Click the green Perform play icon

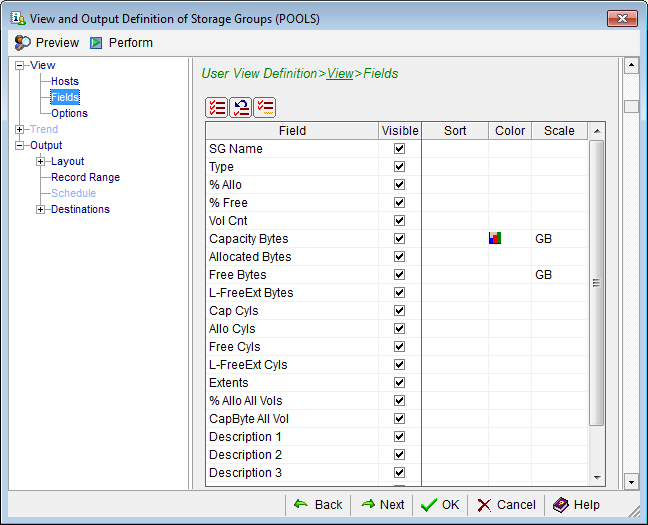[96, 43]
